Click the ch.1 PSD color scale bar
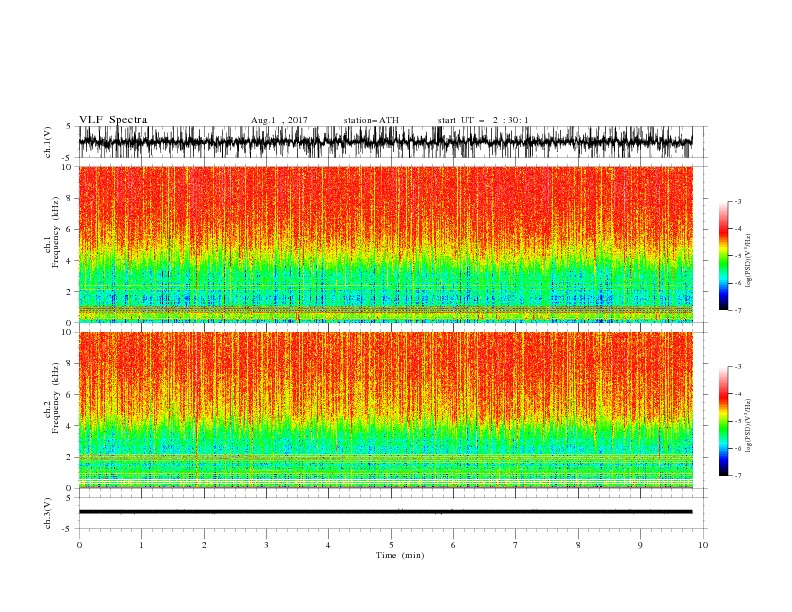Viewport: 792px width, 612px height. (x=723, y=256)
